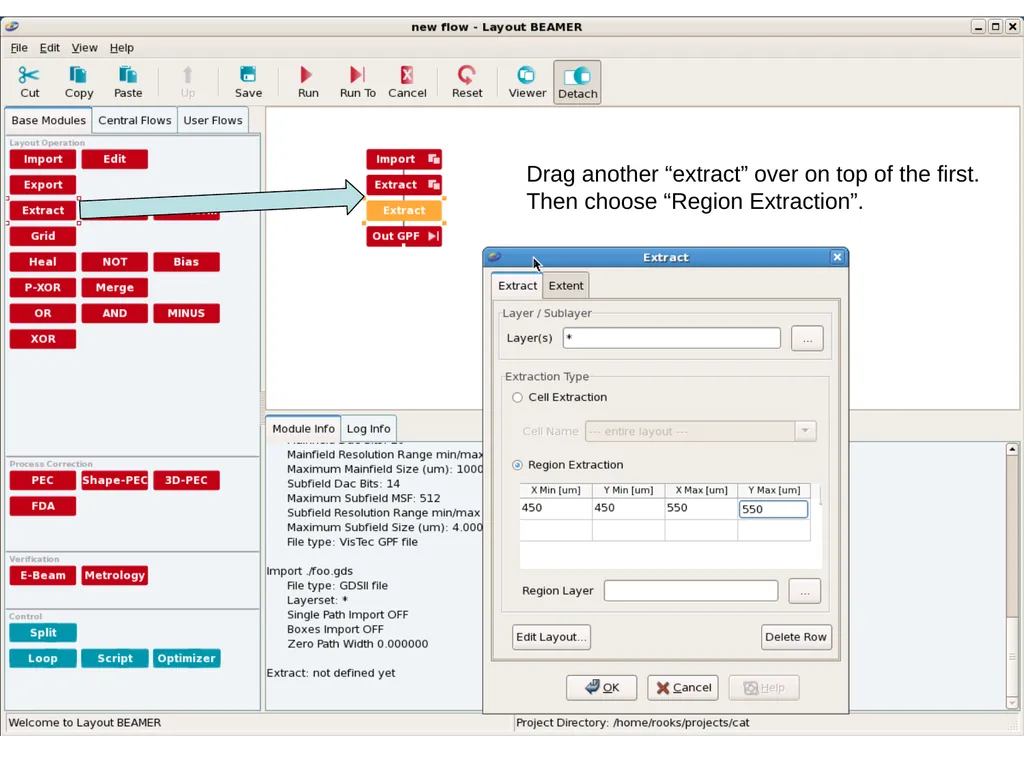Select the Heal module
This screenshot has height=768, width=1024.
[42, 262]
